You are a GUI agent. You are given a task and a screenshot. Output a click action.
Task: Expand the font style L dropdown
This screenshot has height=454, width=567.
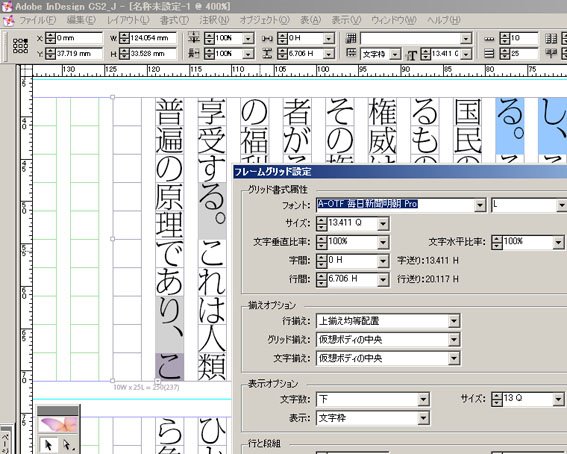tap(561, 205)
